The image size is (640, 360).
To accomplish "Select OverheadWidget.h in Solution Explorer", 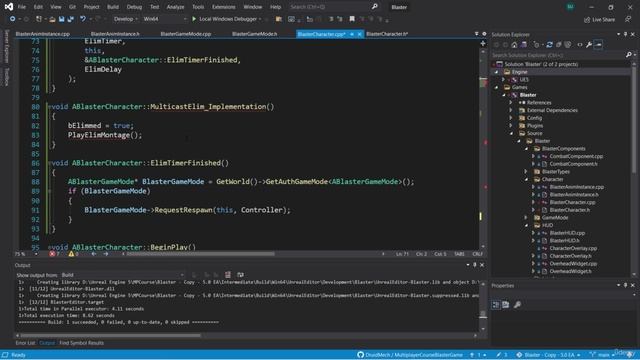I will click(570, 271).
